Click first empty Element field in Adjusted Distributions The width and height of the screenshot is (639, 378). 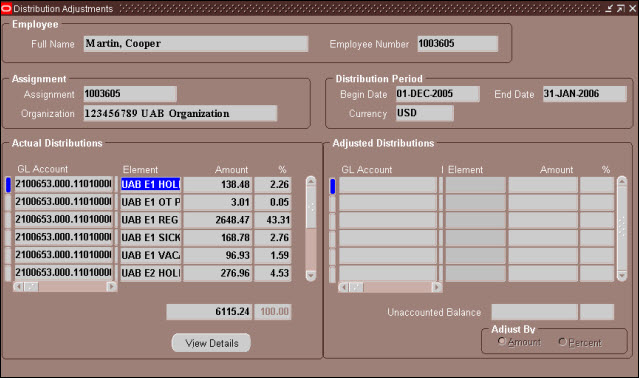click(x=475, y=185)
